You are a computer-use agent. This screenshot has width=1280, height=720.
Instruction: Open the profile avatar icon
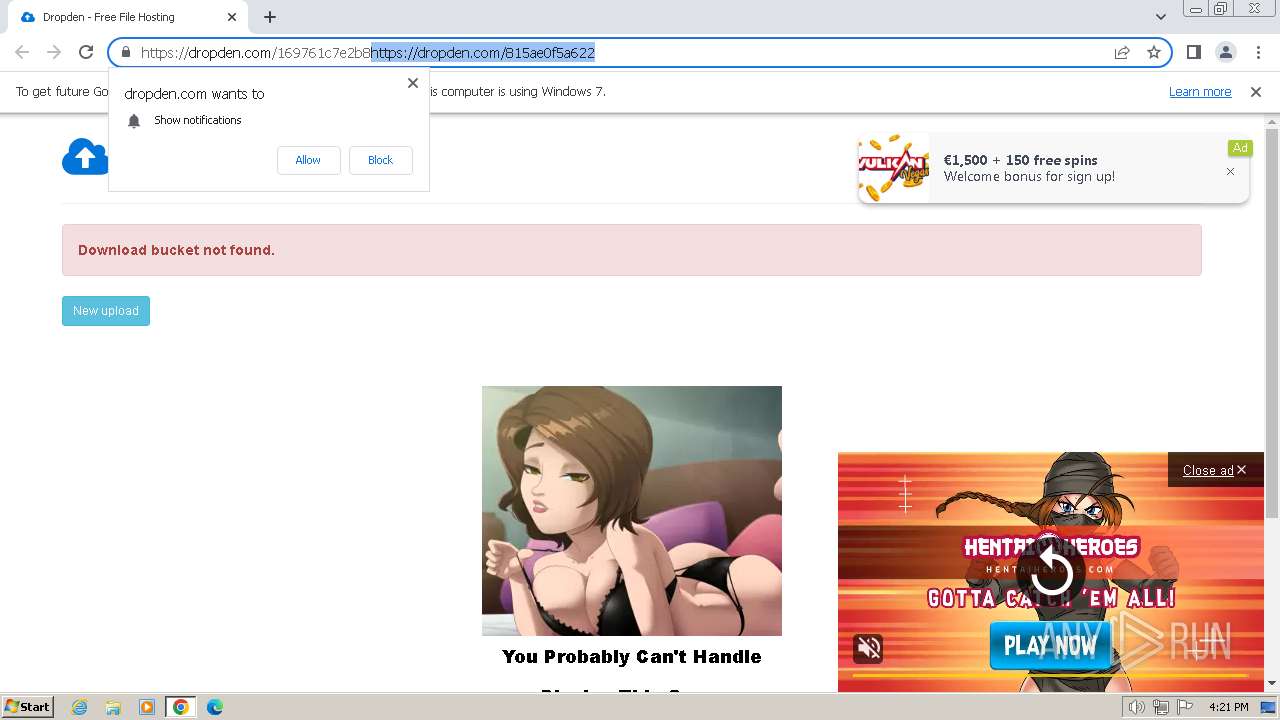[x=1225, y=52]
